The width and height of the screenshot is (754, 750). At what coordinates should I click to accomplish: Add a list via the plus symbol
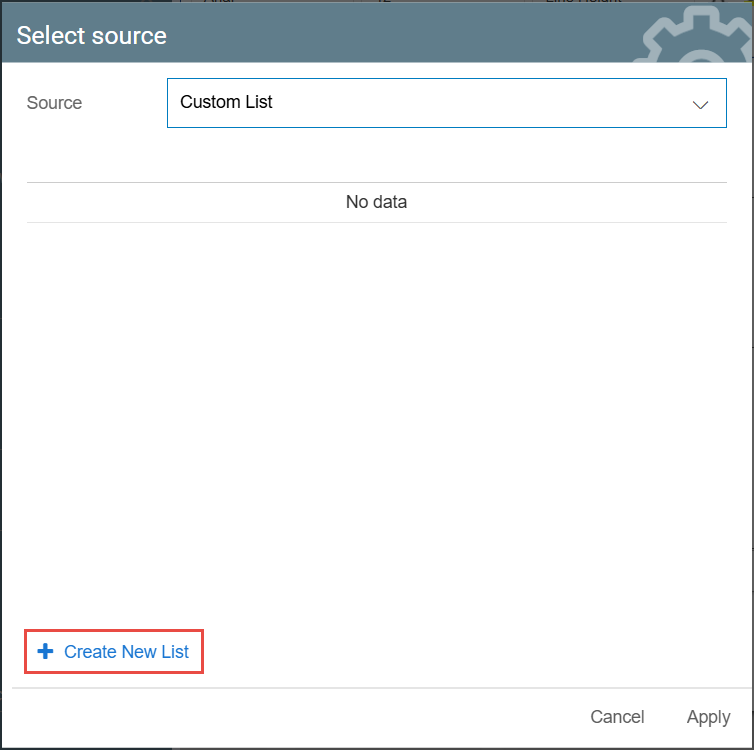[x=45, y=652]
